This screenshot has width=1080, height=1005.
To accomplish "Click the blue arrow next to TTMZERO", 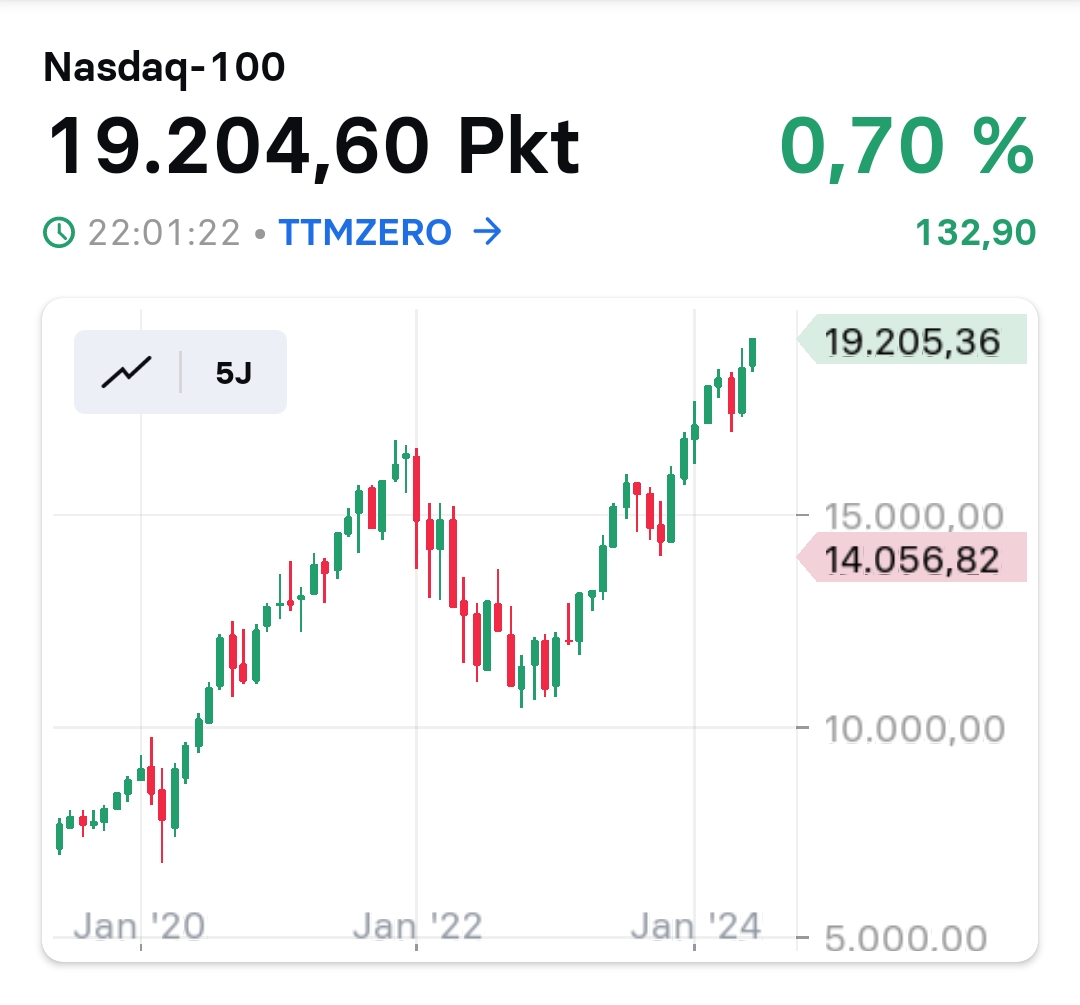I will tap(486, 233).
